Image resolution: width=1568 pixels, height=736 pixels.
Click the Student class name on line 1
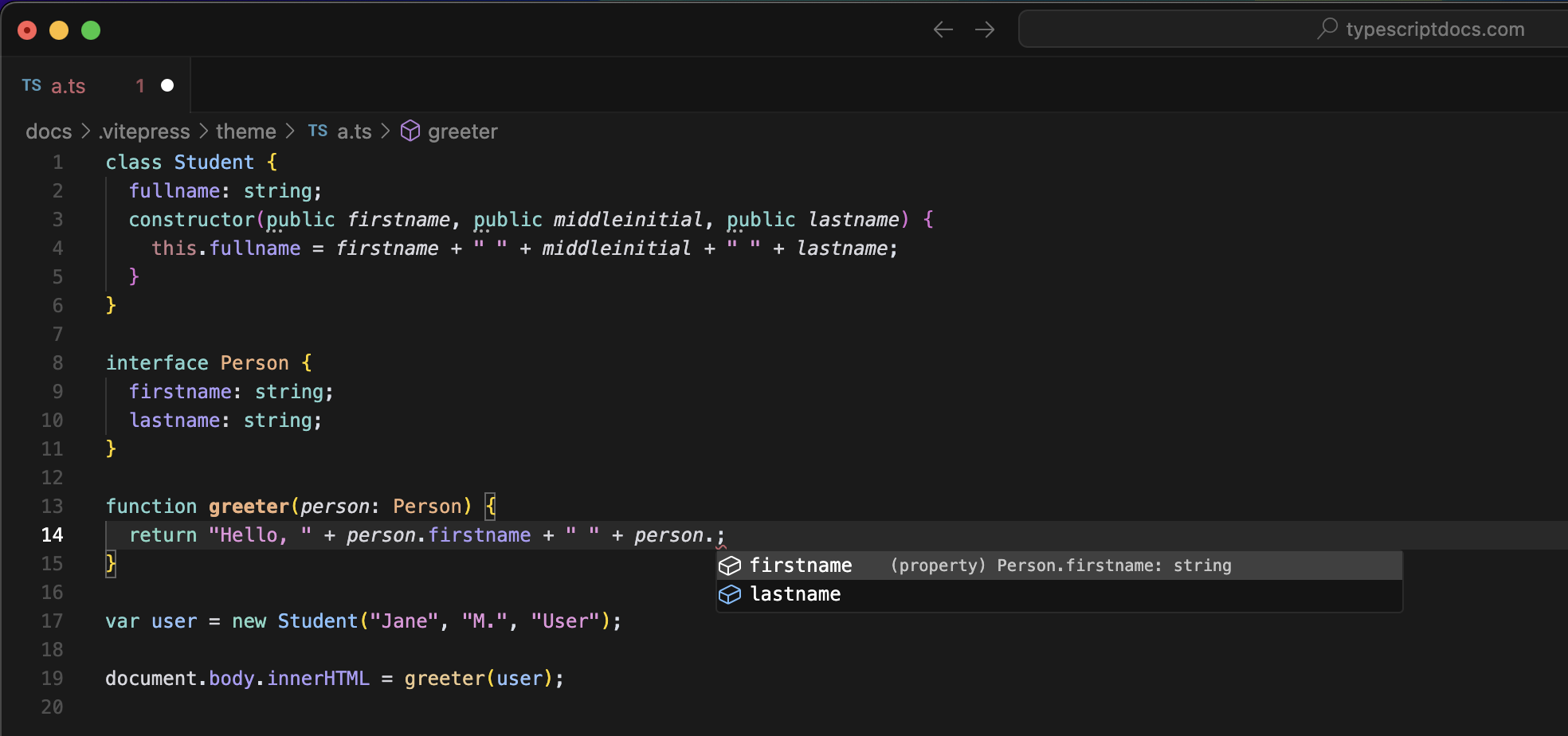click(214, 162)
